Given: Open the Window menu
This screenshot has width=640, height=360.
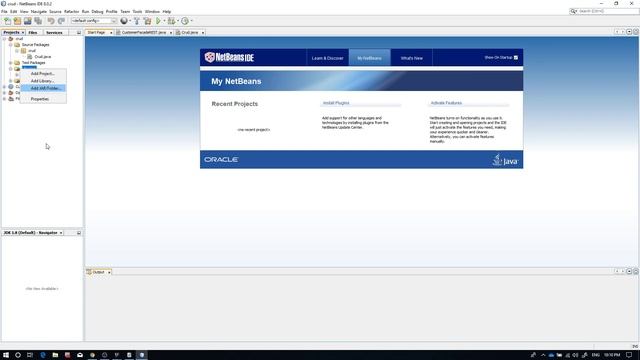Looking at the screenshot, I should [152, 11].
